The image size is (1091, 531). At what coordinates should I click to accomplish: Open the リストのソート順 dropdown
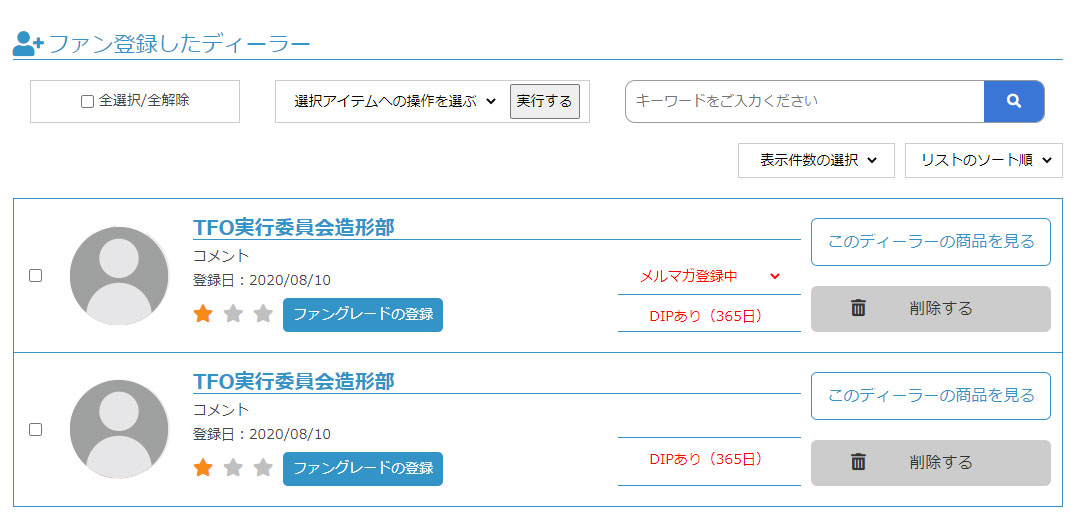point(983,160)
